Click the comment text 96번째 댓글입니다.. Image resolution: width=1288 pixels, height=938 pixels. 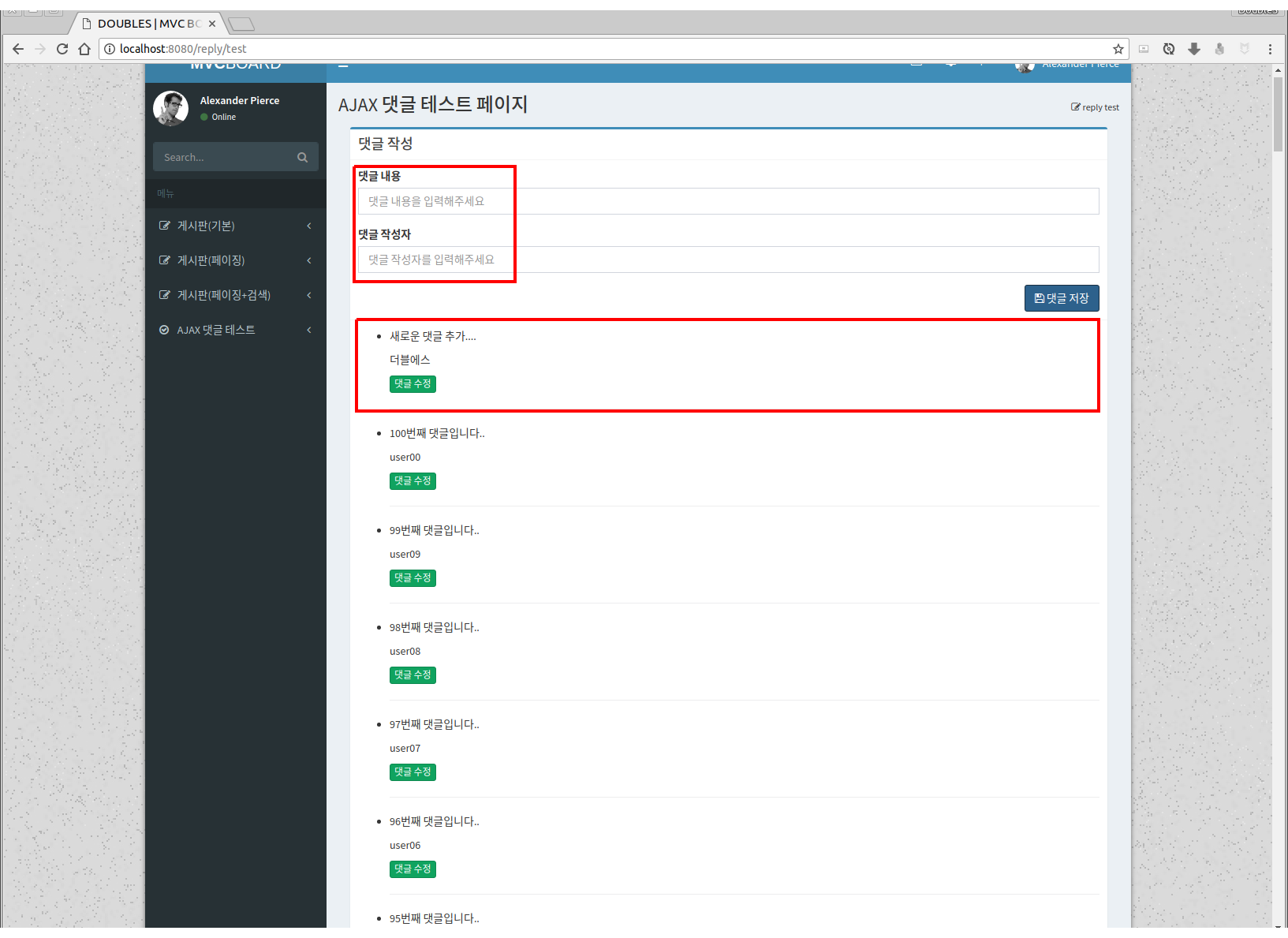[435, 821]
